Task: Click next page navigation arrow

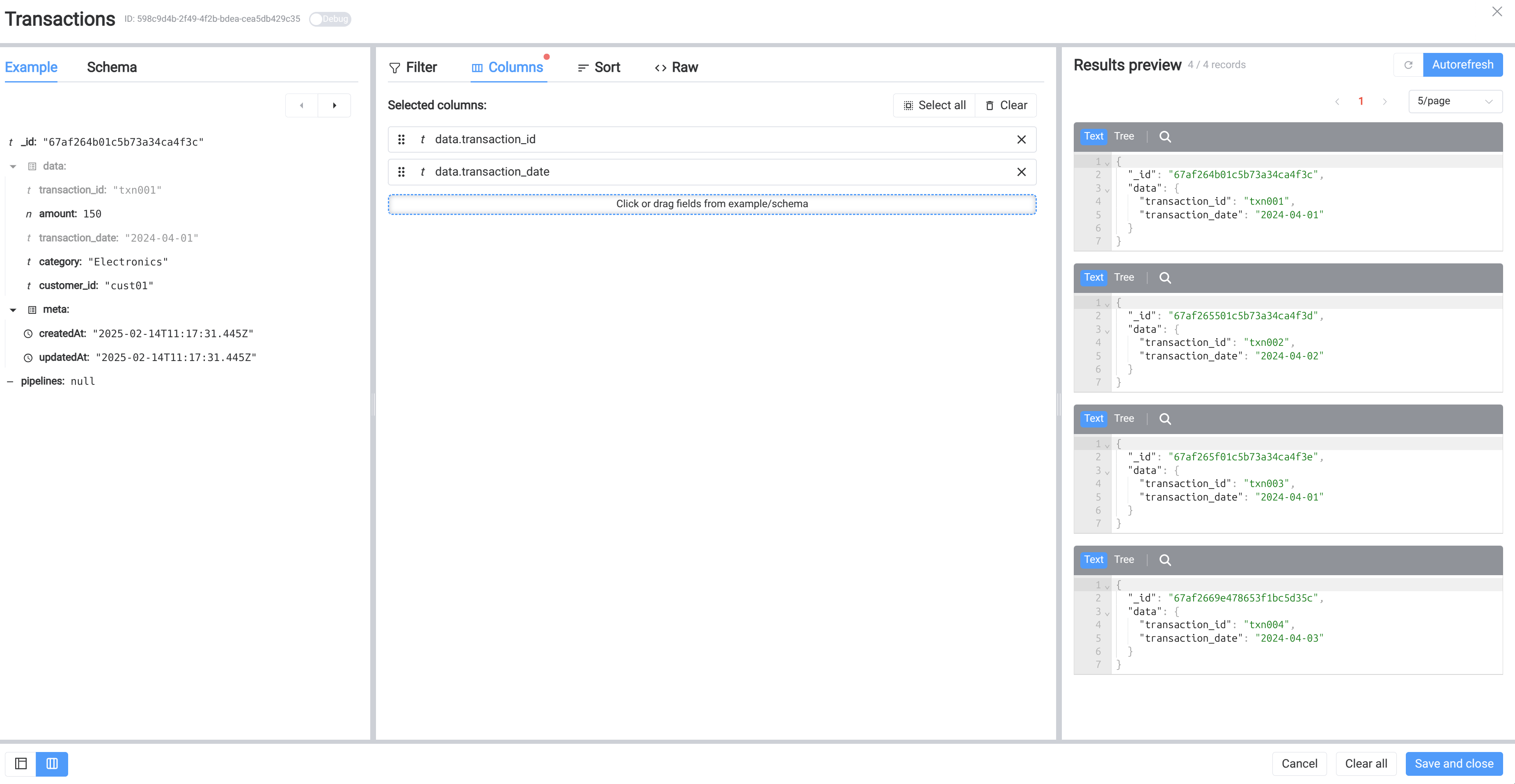Action: point(1384,101)
